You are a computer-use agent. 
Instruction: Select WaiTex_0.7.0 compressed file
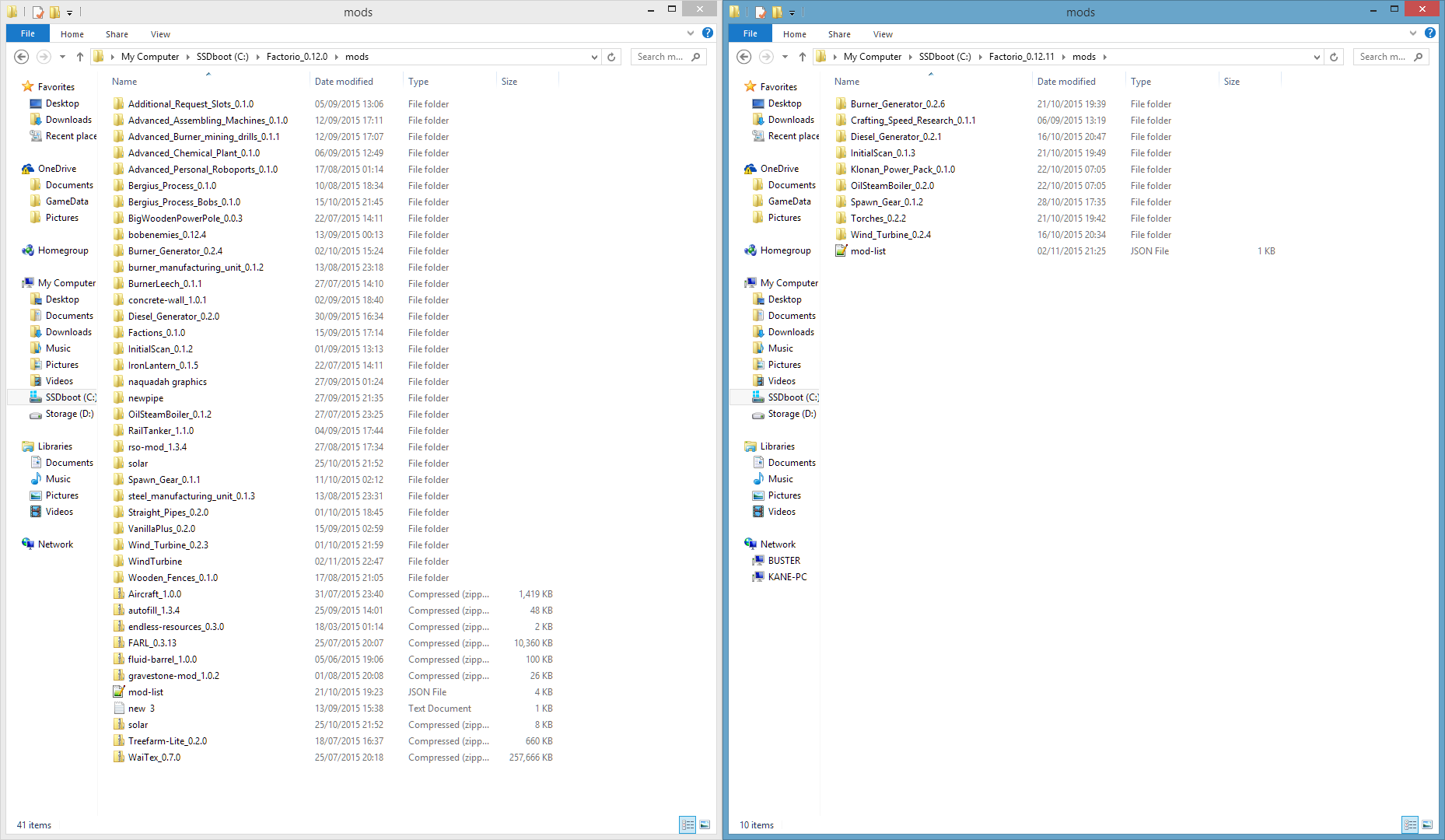tap(154, 758)
